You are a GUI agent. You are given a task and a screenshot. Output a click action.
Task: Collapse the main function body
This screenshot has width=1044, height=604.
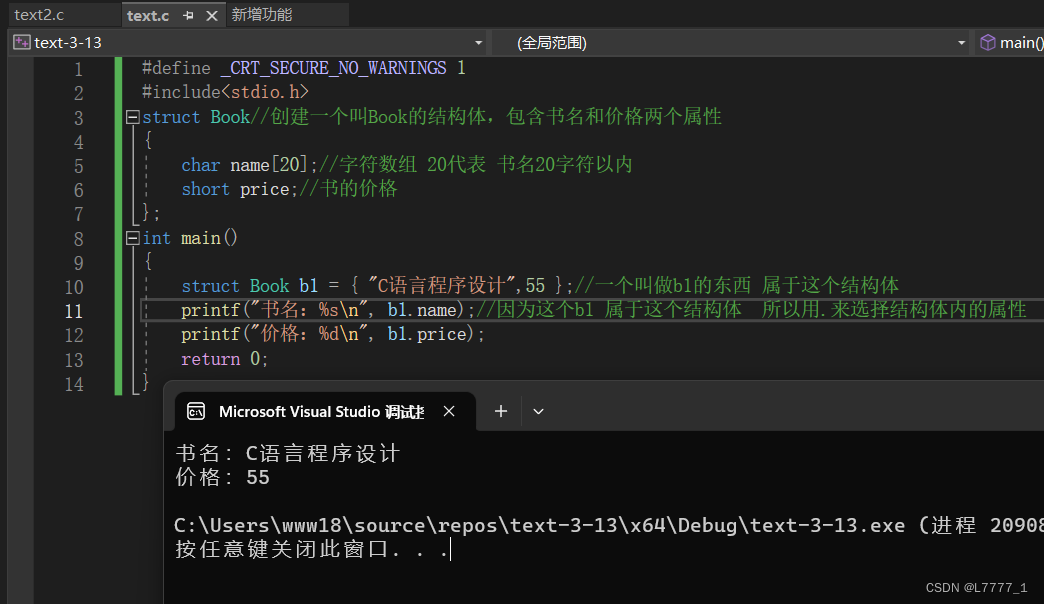[x=132, y=238]
